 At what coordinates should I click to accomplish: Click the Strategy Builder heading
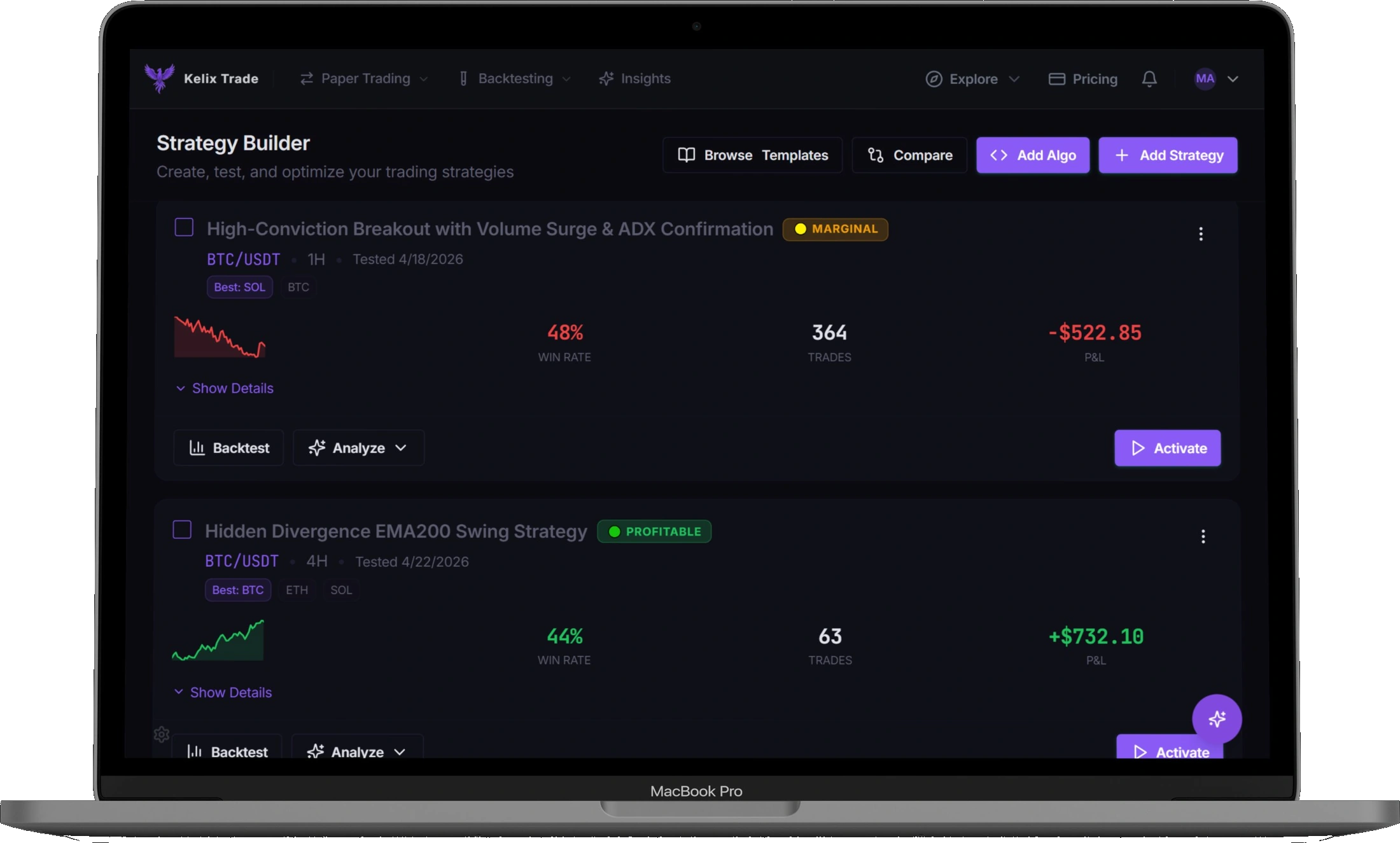(234, 143)
